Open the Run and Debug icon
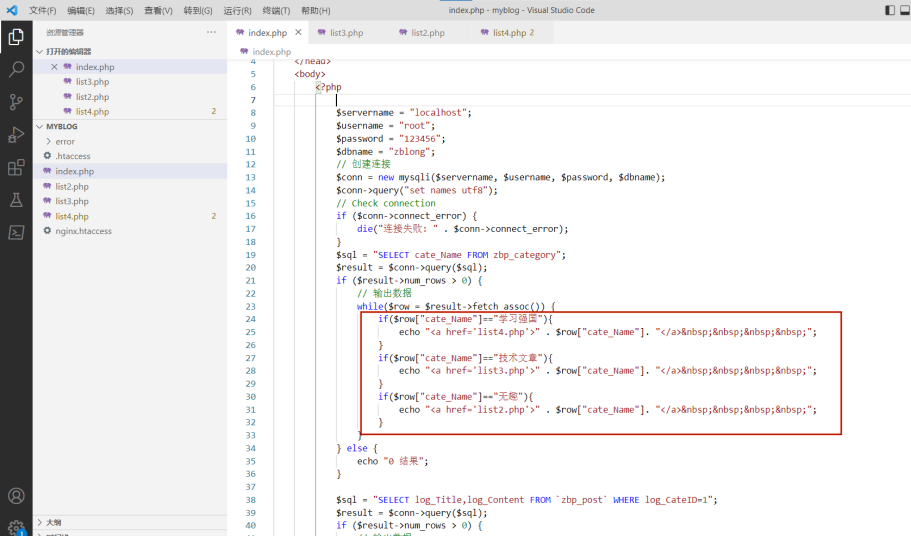The image size is (911, 536). (16, 135)
